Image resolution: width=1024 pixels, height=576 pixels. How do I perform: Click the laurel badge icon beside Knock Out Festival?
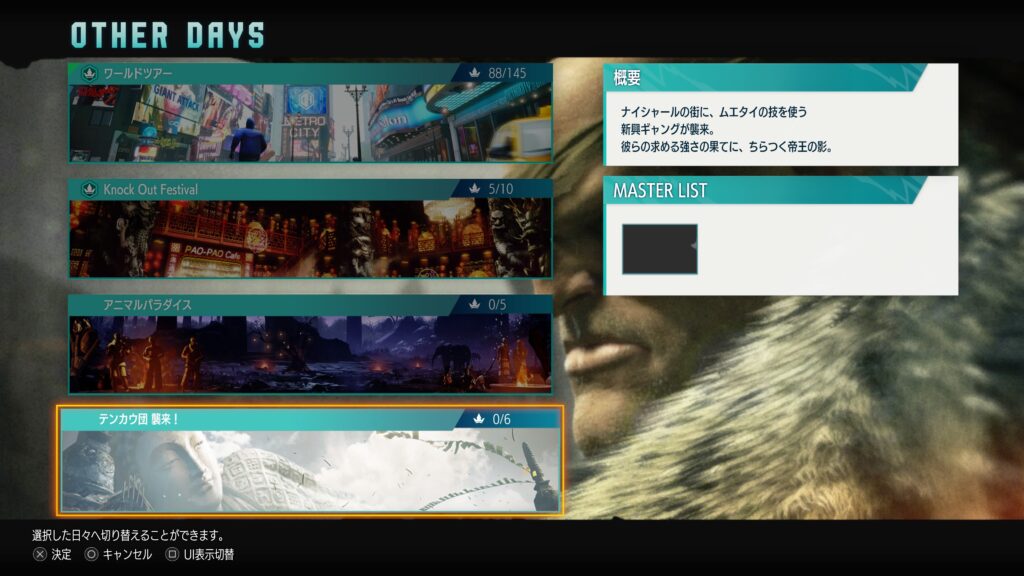click(x=89, y=189)
